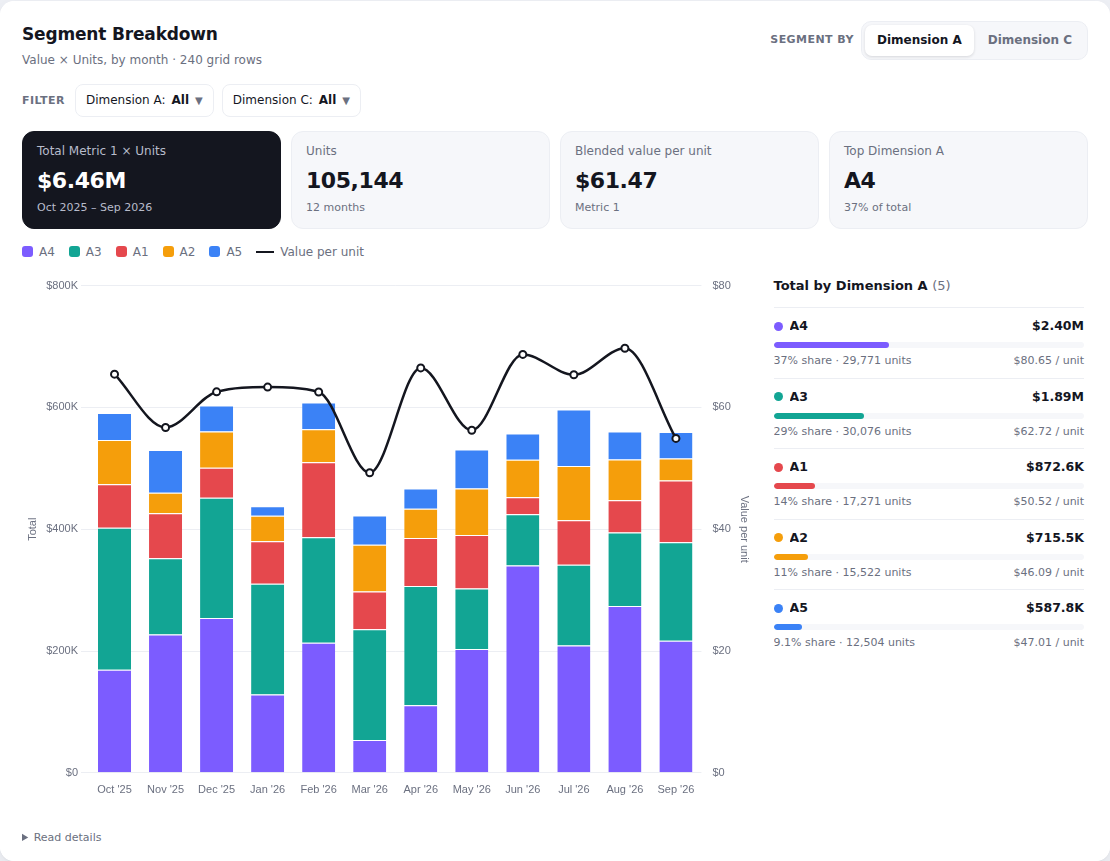1110x861 pixels.
Task: Click the purple A4 segment of Jun '26 bar
Action: point(522,669)
